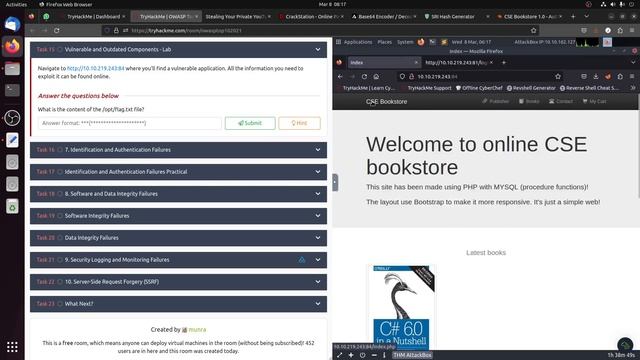Open System menu in AttackBox panel

point(405,42)
